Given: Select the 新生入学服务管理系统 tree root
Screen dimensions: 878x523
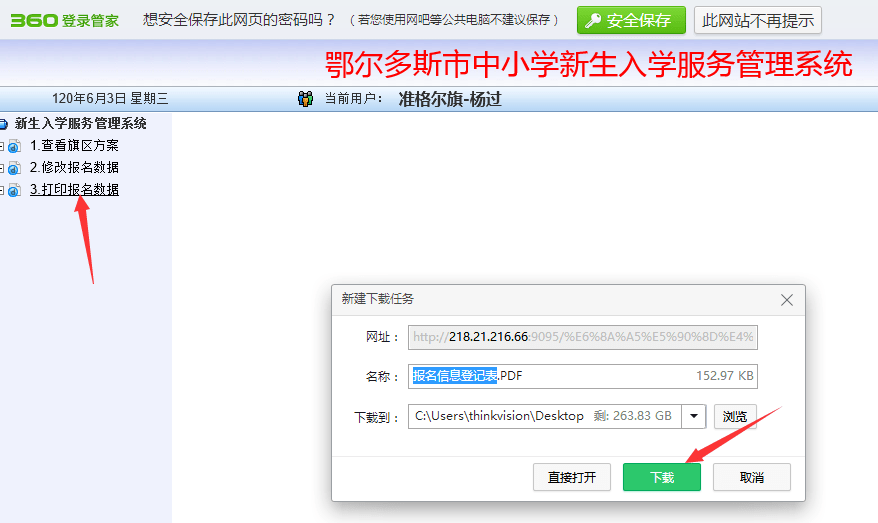Looking at the screenshot, I should pos(81,123).
